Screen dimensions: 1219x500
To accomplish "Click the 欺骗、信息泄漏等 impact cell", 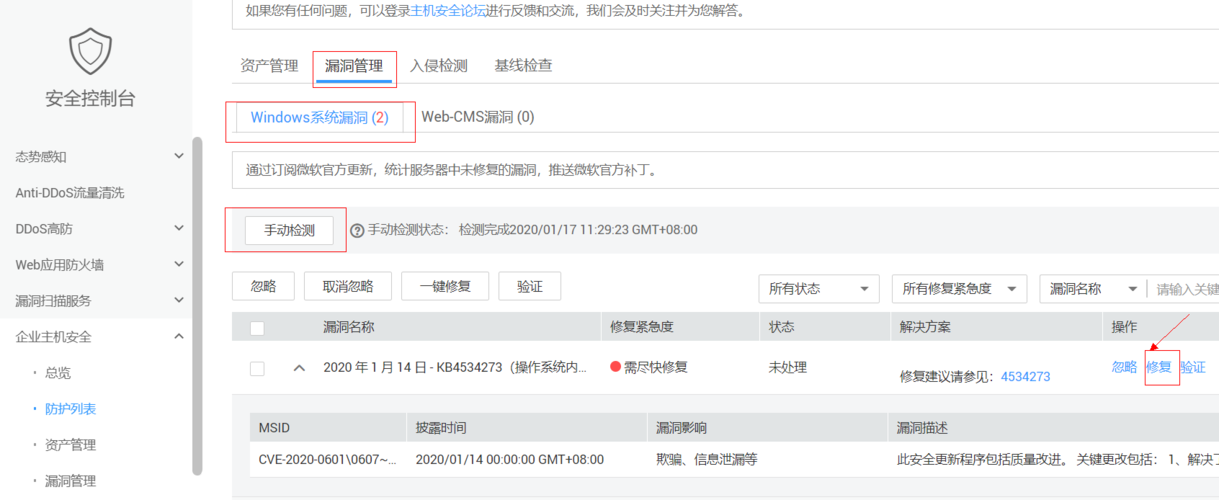I will pyautogui.click(x=707, y=459).
